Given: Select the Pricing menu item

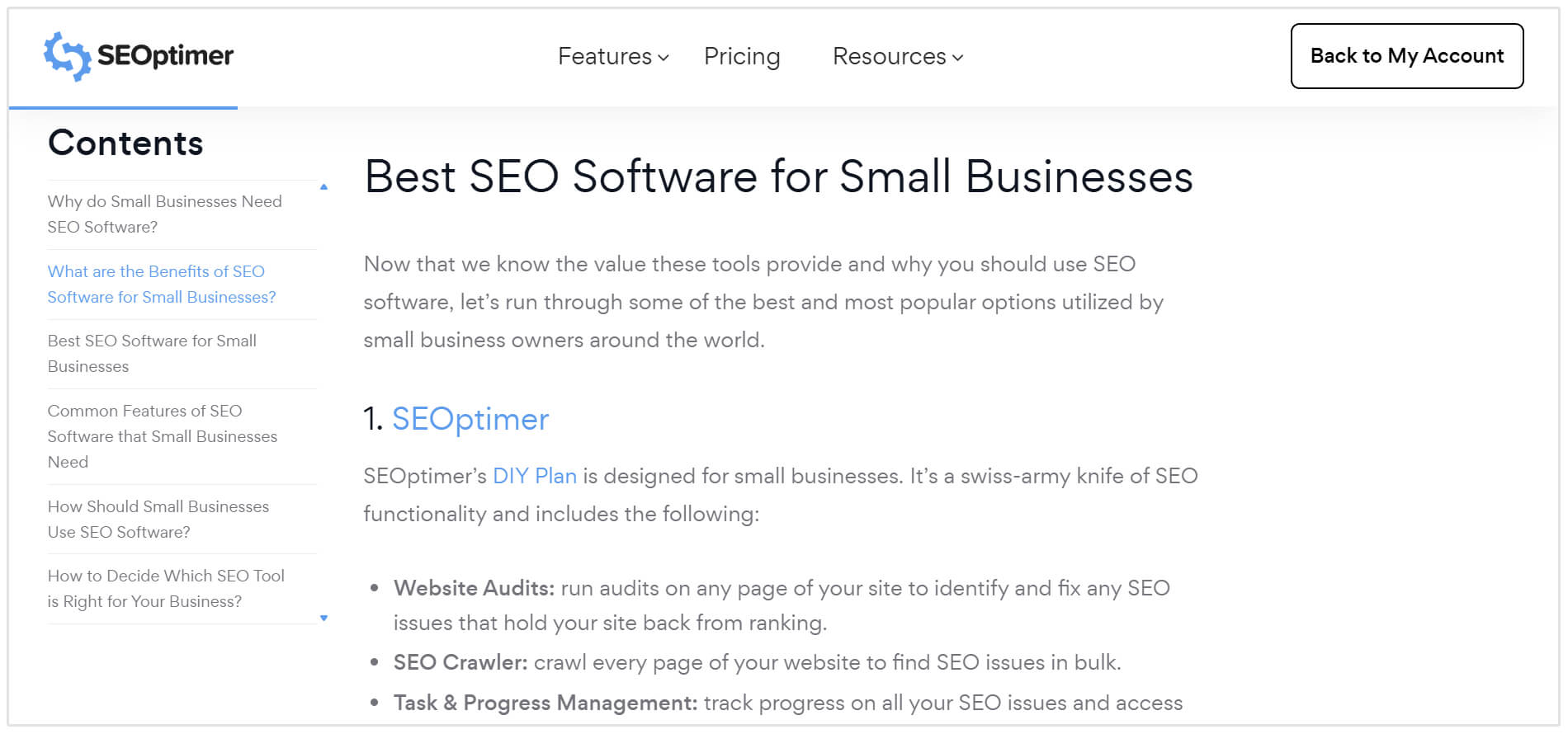Looking at the screenshot, I should 742,56.
